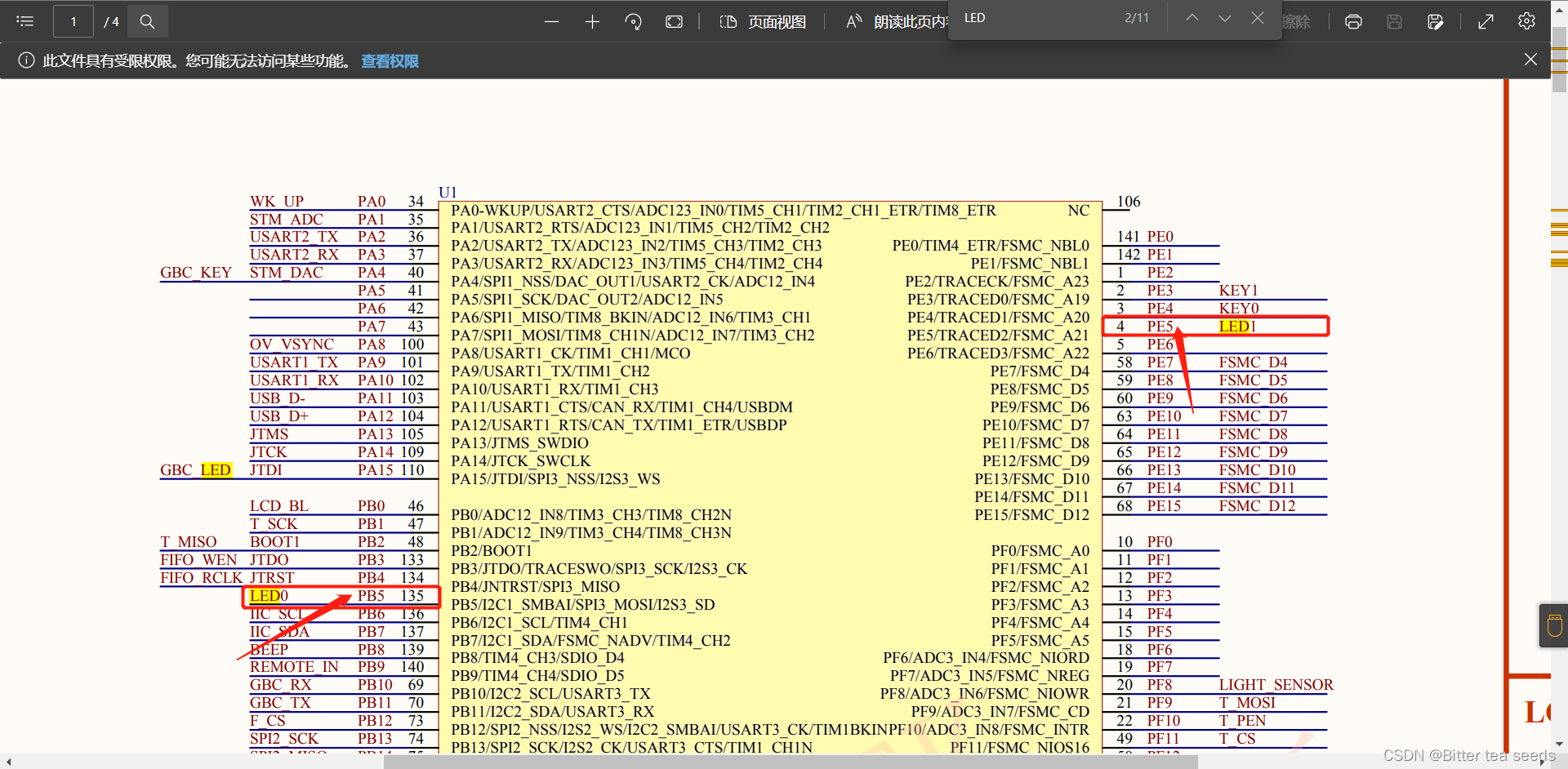Open PDF viewer settings gear
The image size is (1568, 769).
(x=1527, y=22)
